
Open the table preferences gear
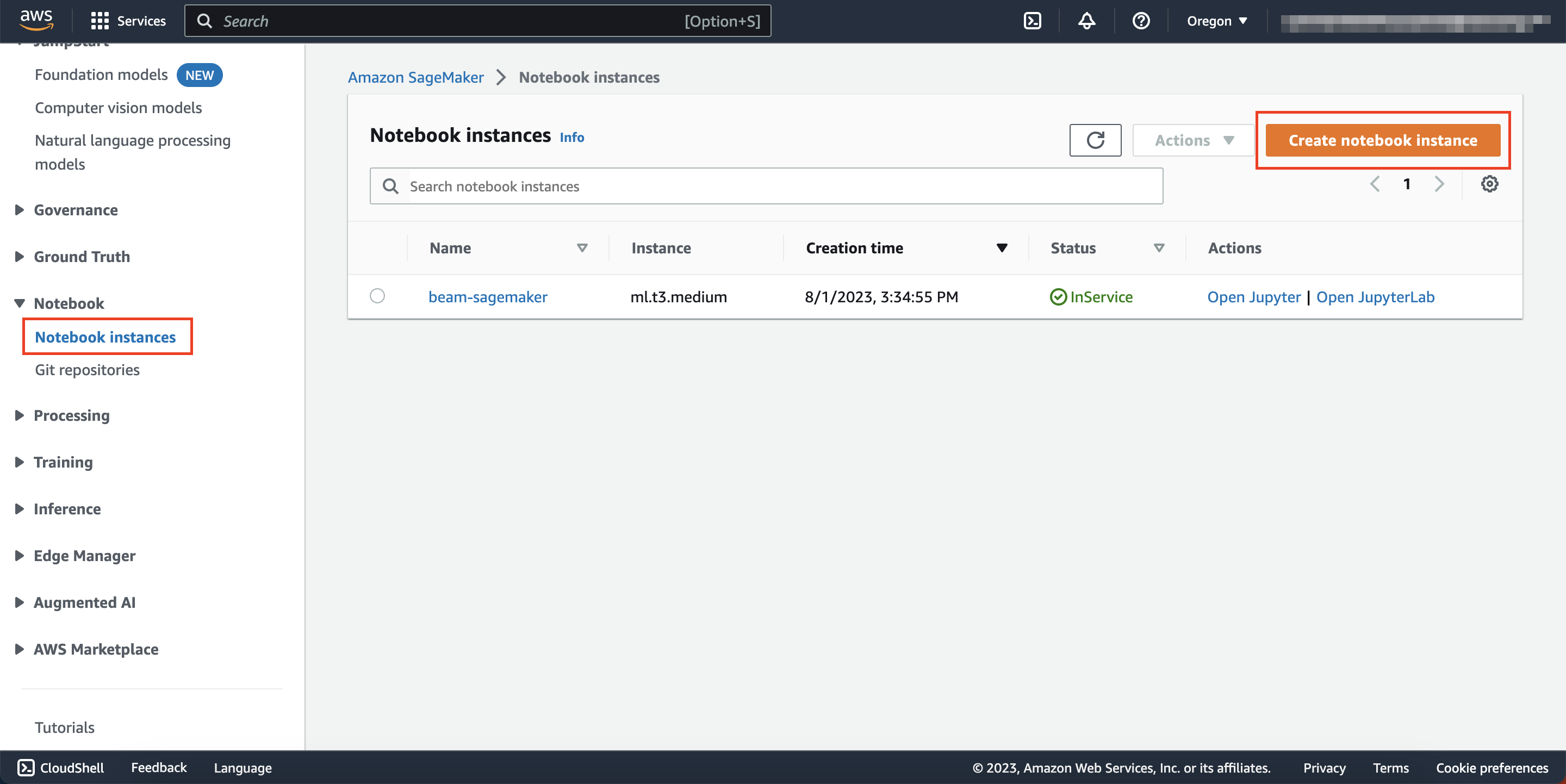click(x=1489, y=184)
